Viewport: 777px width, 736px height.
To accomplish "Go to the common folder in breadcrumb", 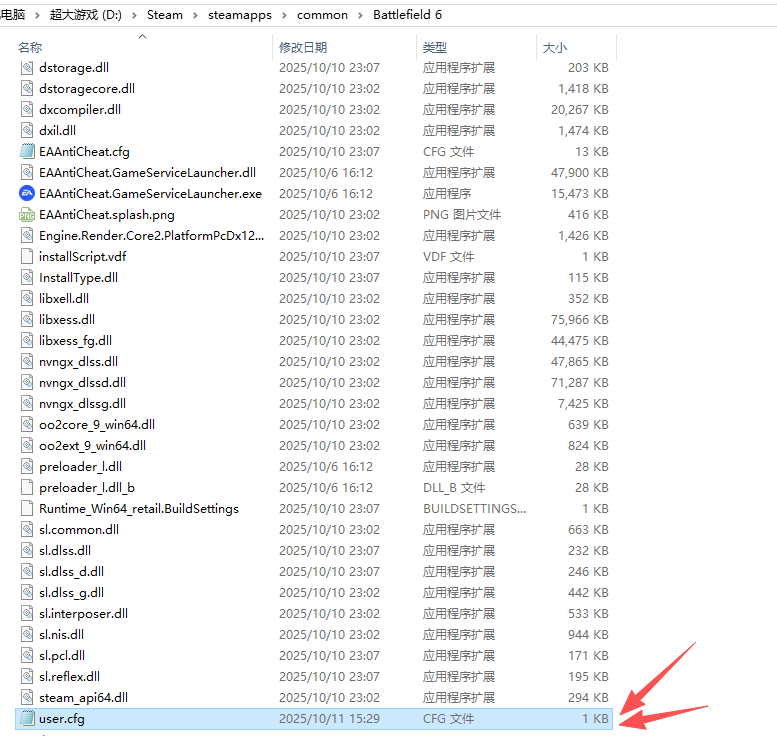I will tap(322, 15).
